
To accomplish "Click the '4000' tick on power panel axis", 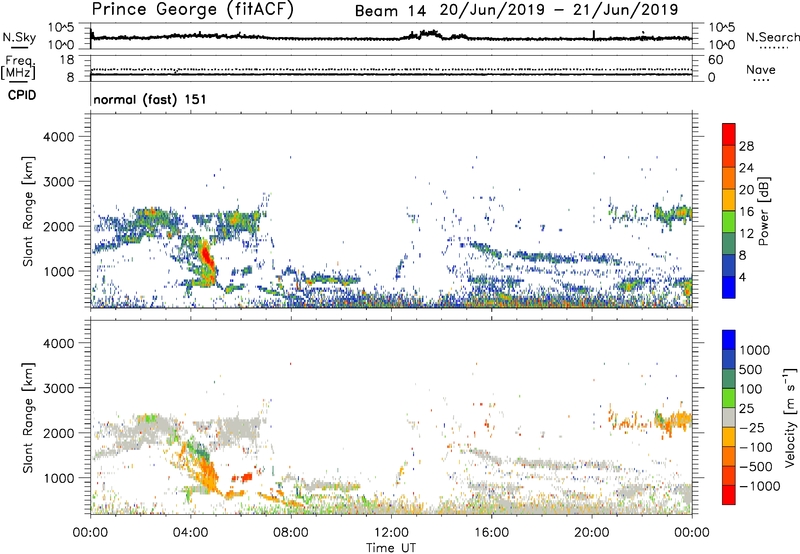I will coord(58,137).
